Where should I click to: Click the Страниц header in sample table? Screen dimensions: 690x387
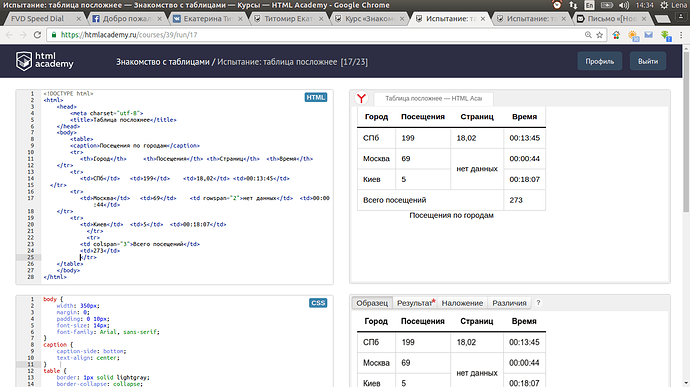(x=477, y=321)
